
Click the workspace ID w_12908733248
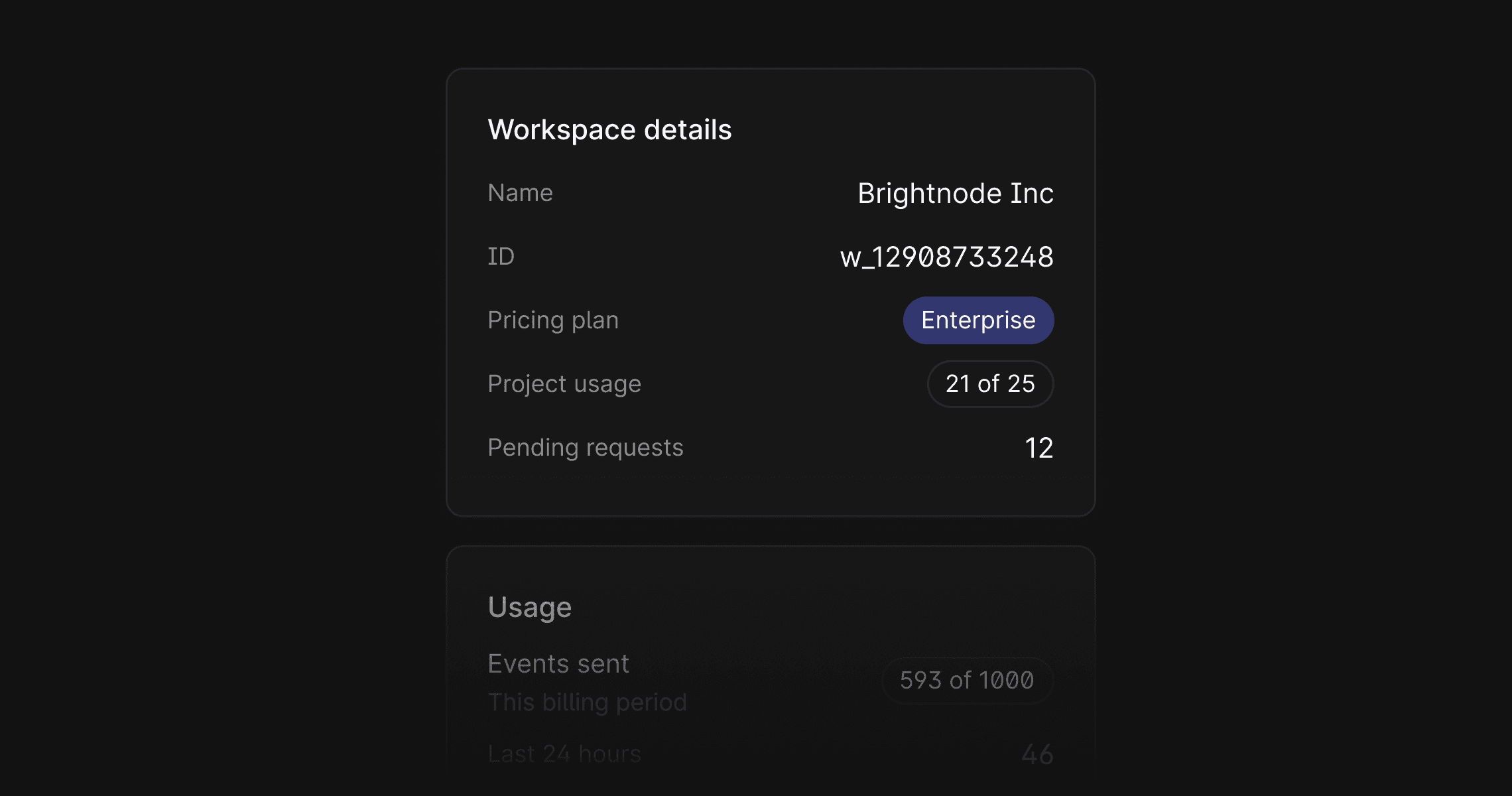point(946,257)
